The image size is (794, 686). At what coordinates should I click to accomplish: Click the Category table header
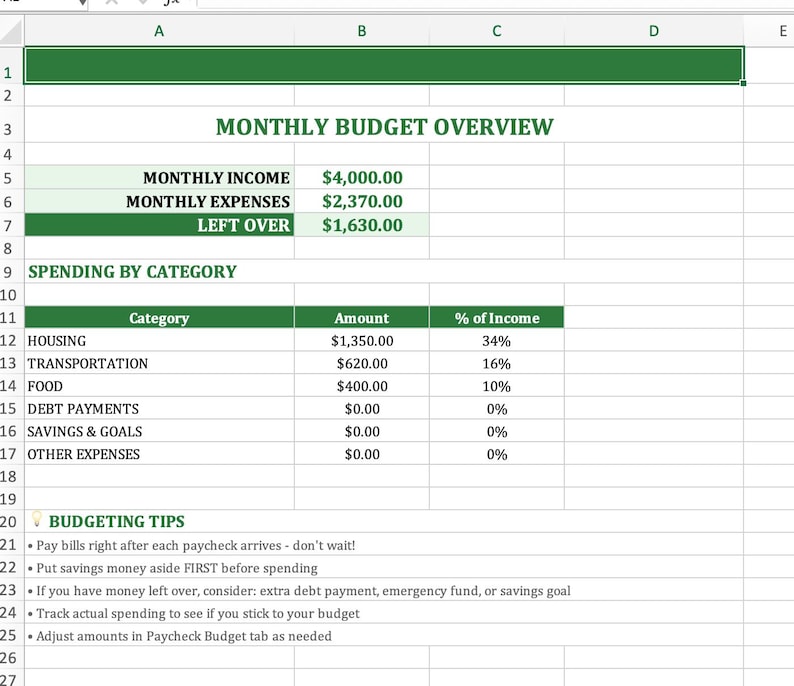(x=159, y=317)
